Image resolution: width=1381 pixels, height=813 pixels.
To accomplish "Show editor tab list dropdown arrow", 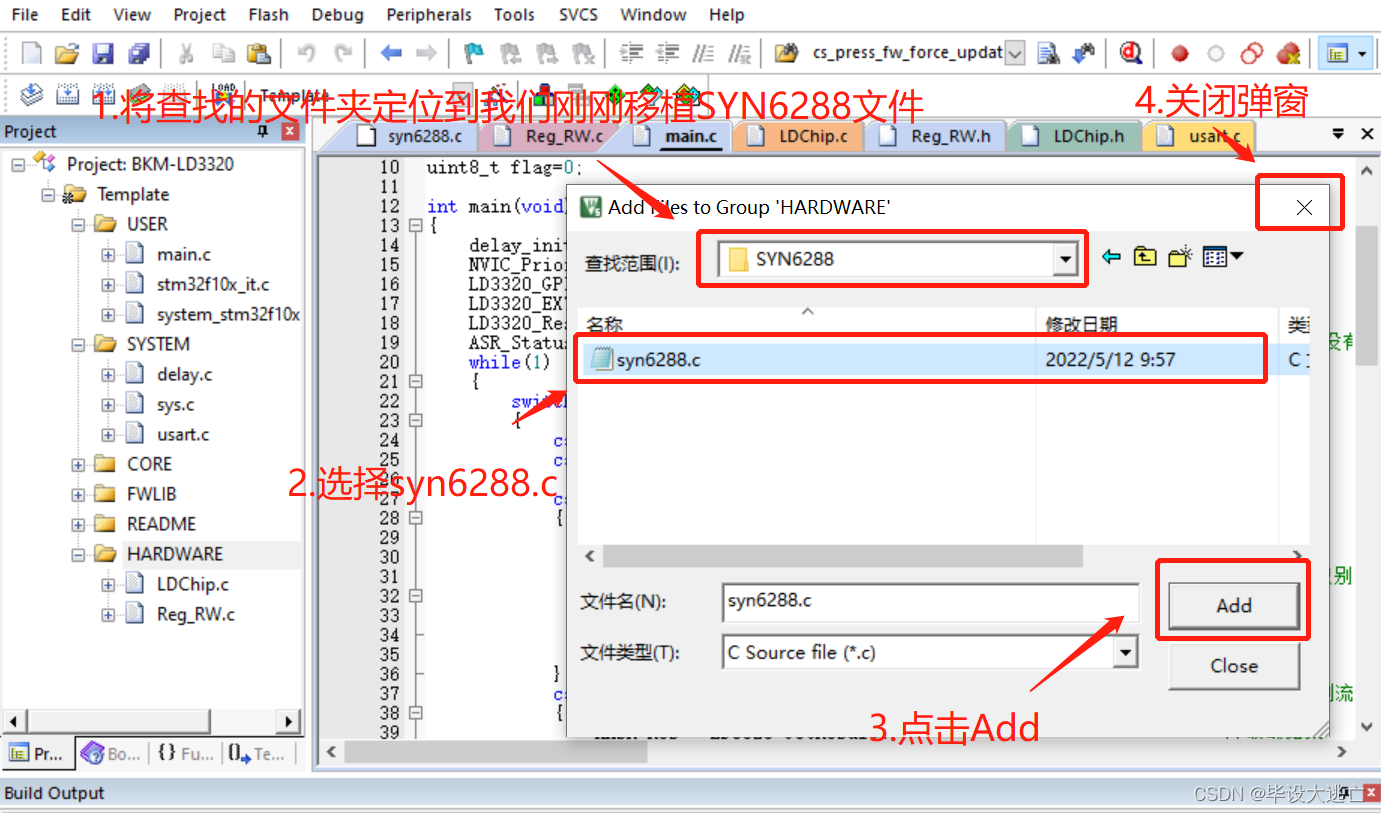I will [1338, 134].
